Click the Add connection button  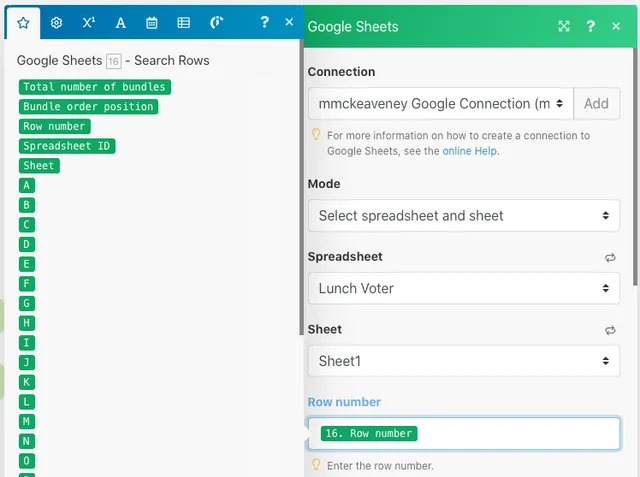(x=596, y=103)
